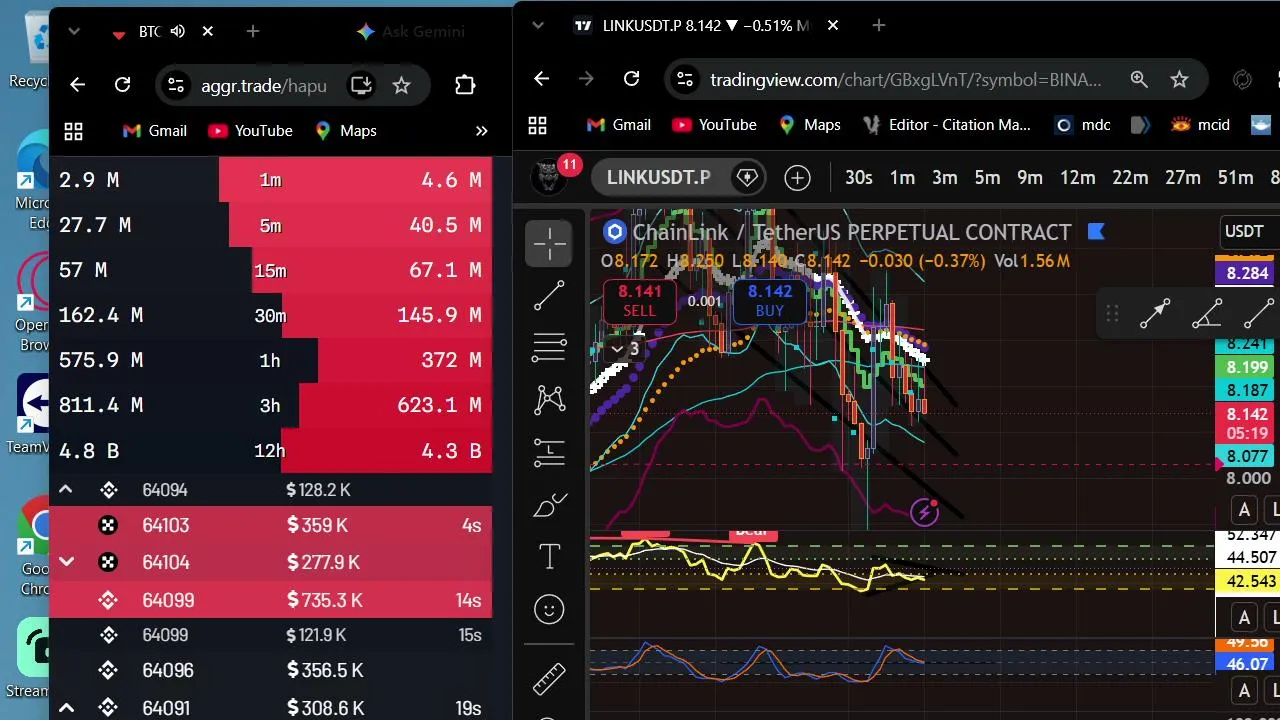Select the 1h volume row
Viewport: 1280px width, 720px height.
click(270, 360)
